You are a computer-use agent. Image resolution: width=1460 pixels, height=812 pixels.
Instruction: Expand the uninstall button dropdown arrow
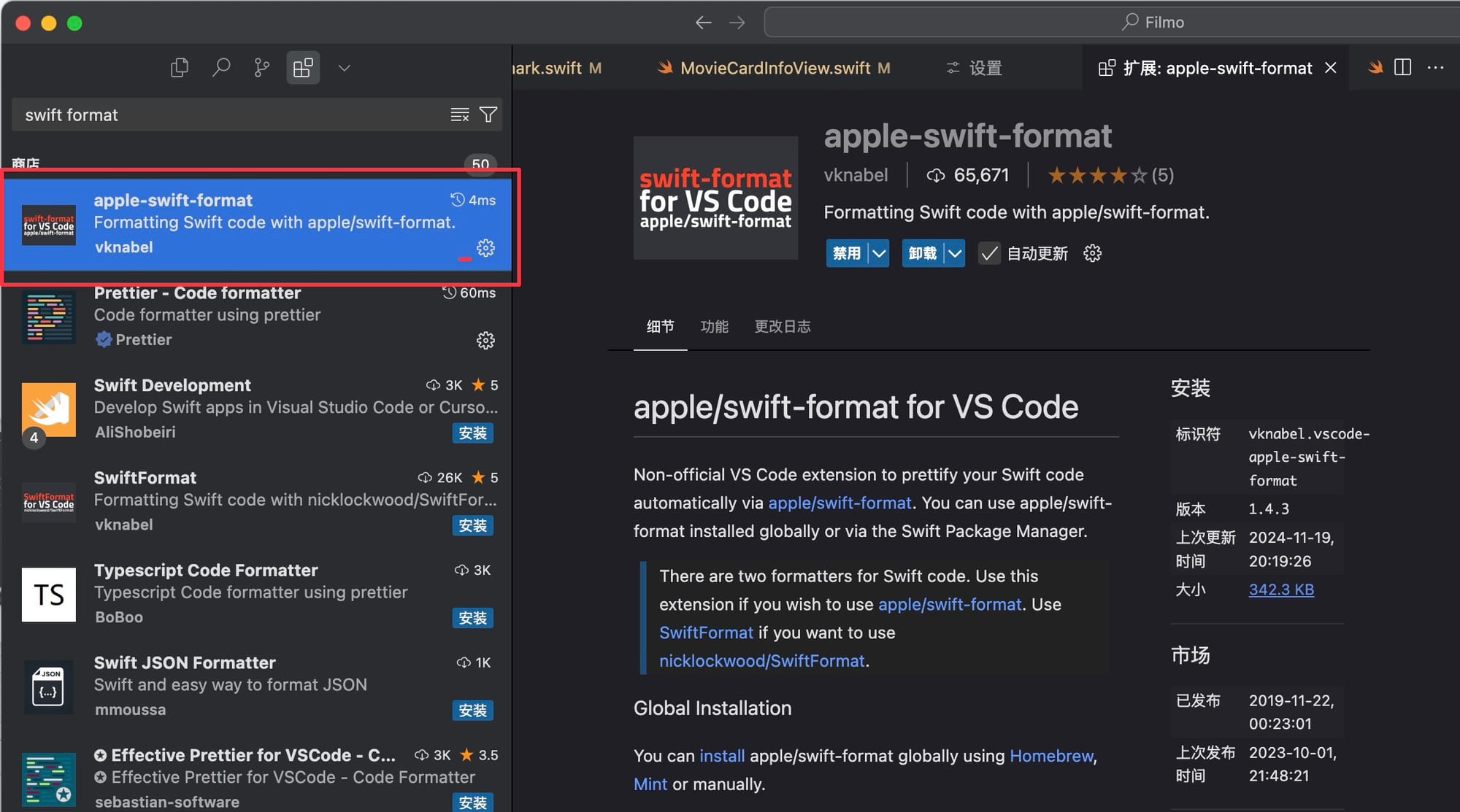[x=955, y=254]
